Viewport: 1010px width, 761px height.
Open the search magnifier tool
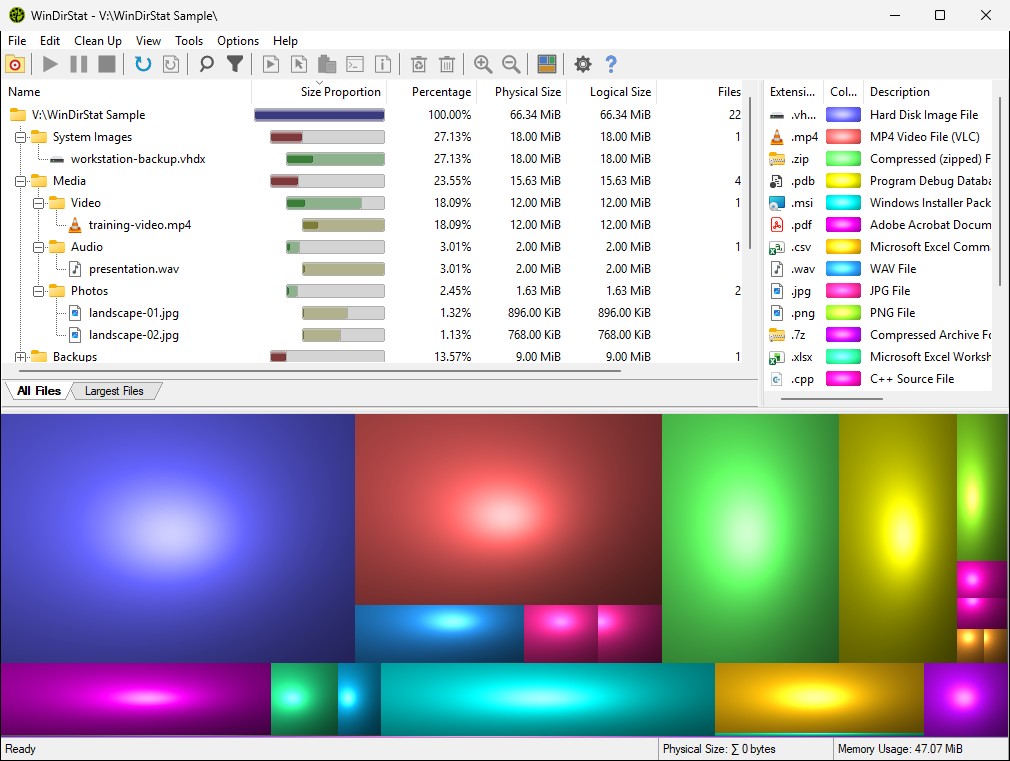[206, 64]
